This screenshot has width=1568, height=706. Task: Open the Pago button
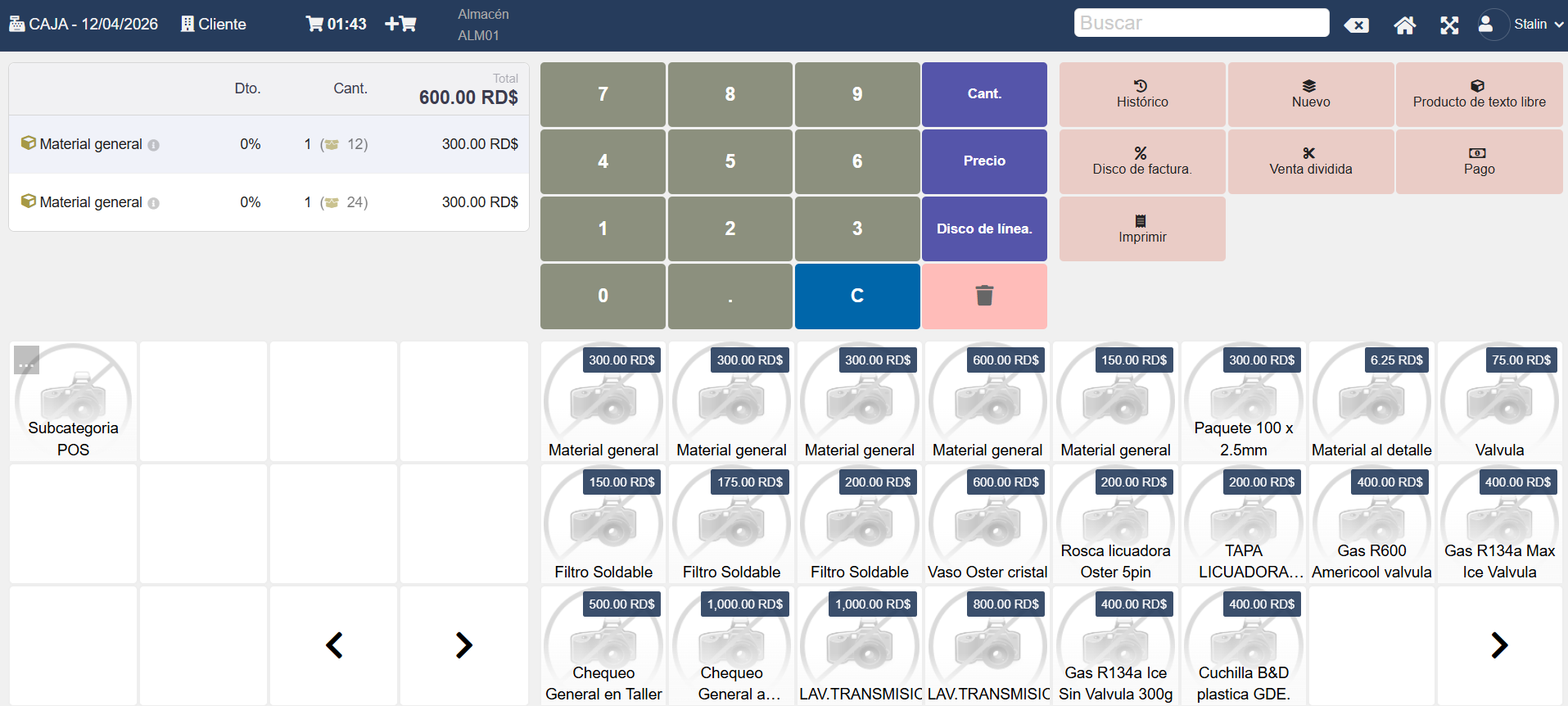click(1479, 161)
